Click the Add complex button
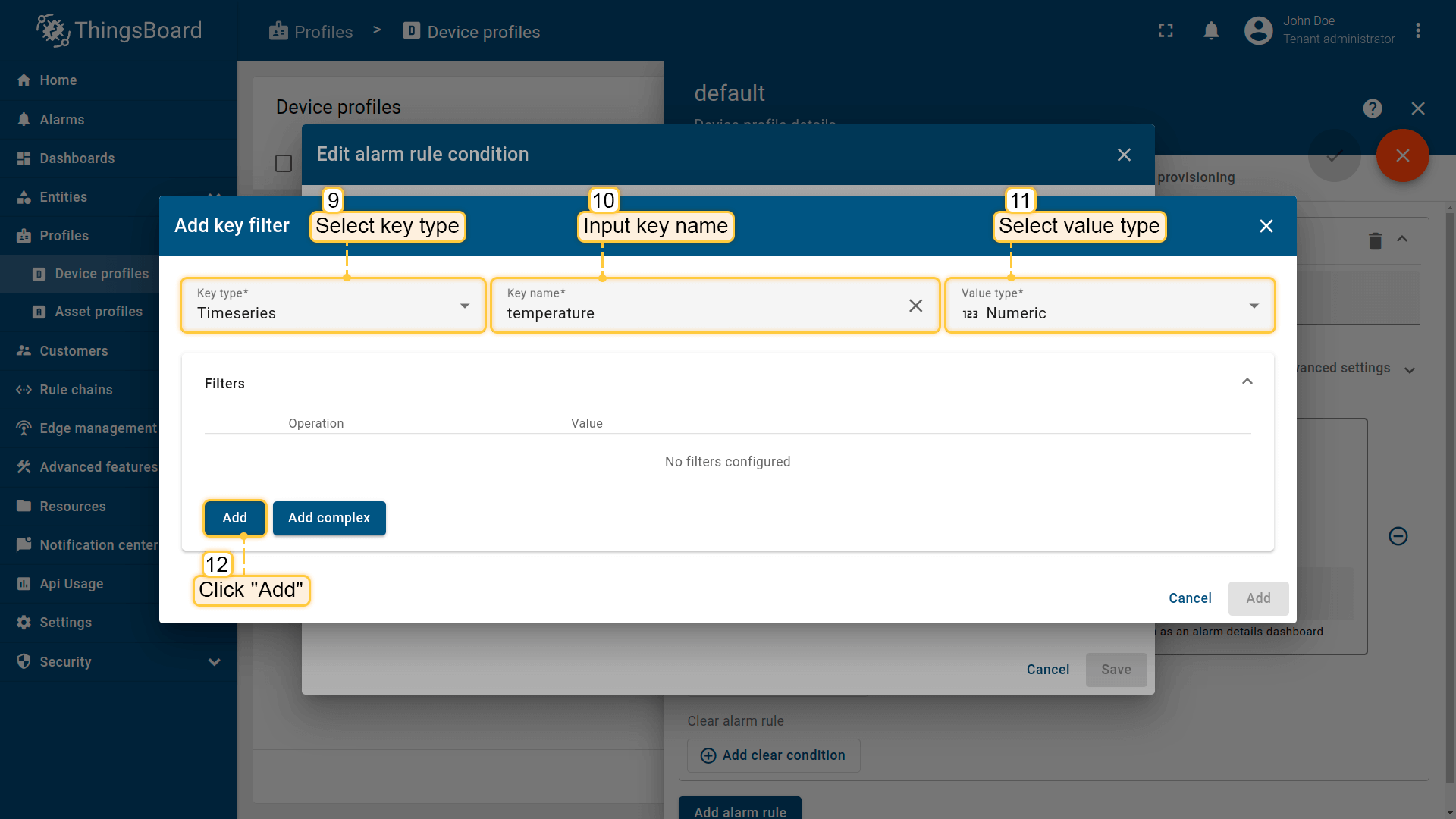 [329, 518]
